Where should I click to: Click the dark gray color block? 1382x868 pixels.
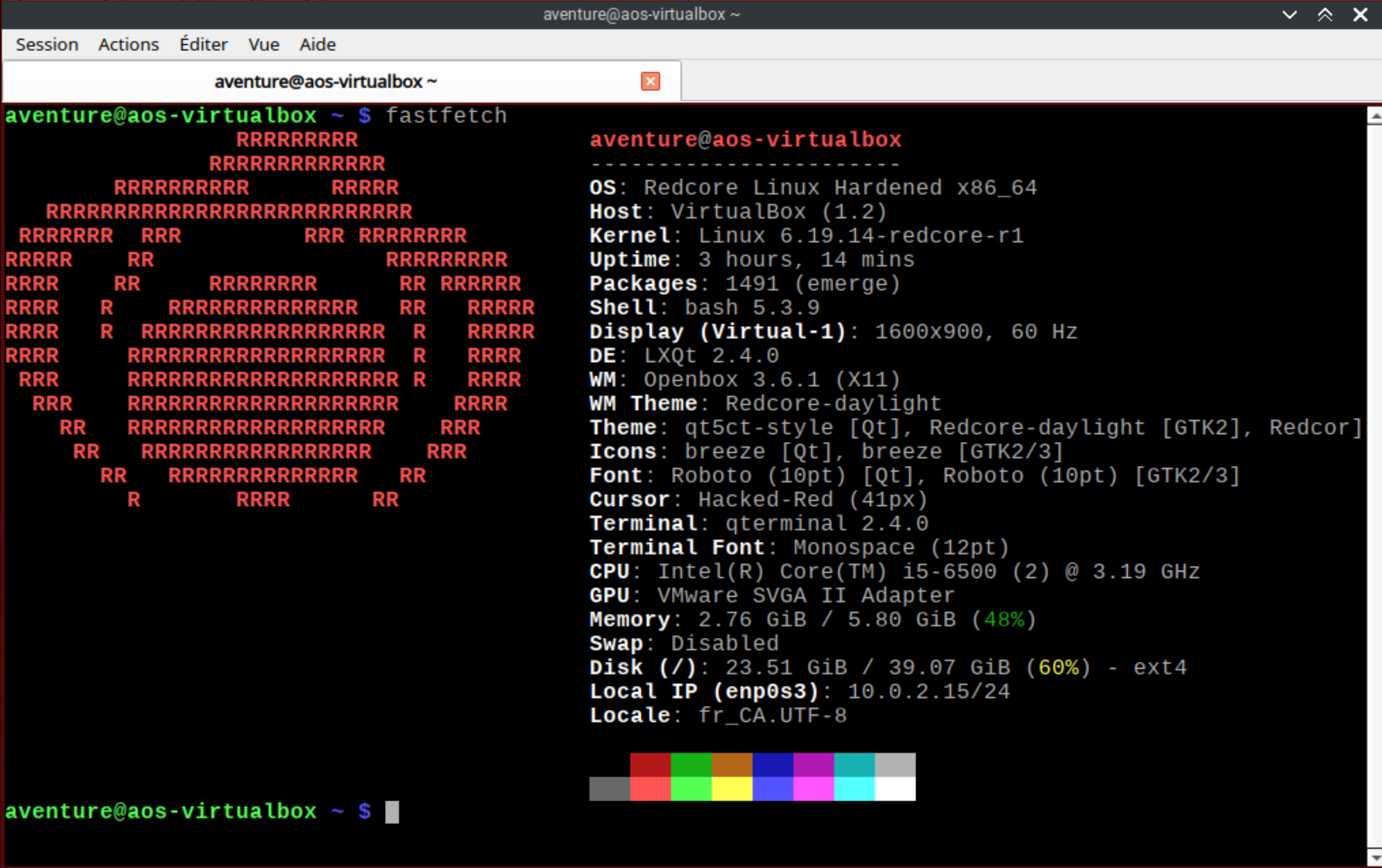click(610, 789)
